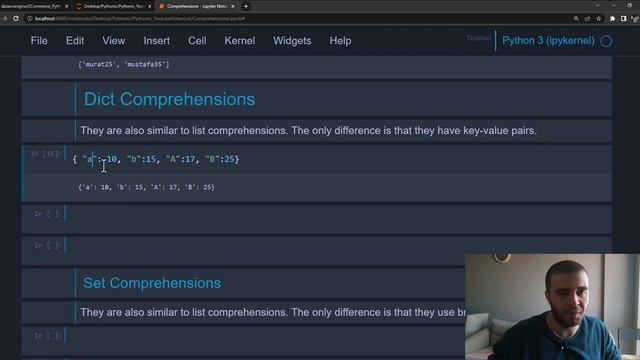Open the browser profile avatar
The height and width of the screenshot is (360, 640).
pos(635,18)
